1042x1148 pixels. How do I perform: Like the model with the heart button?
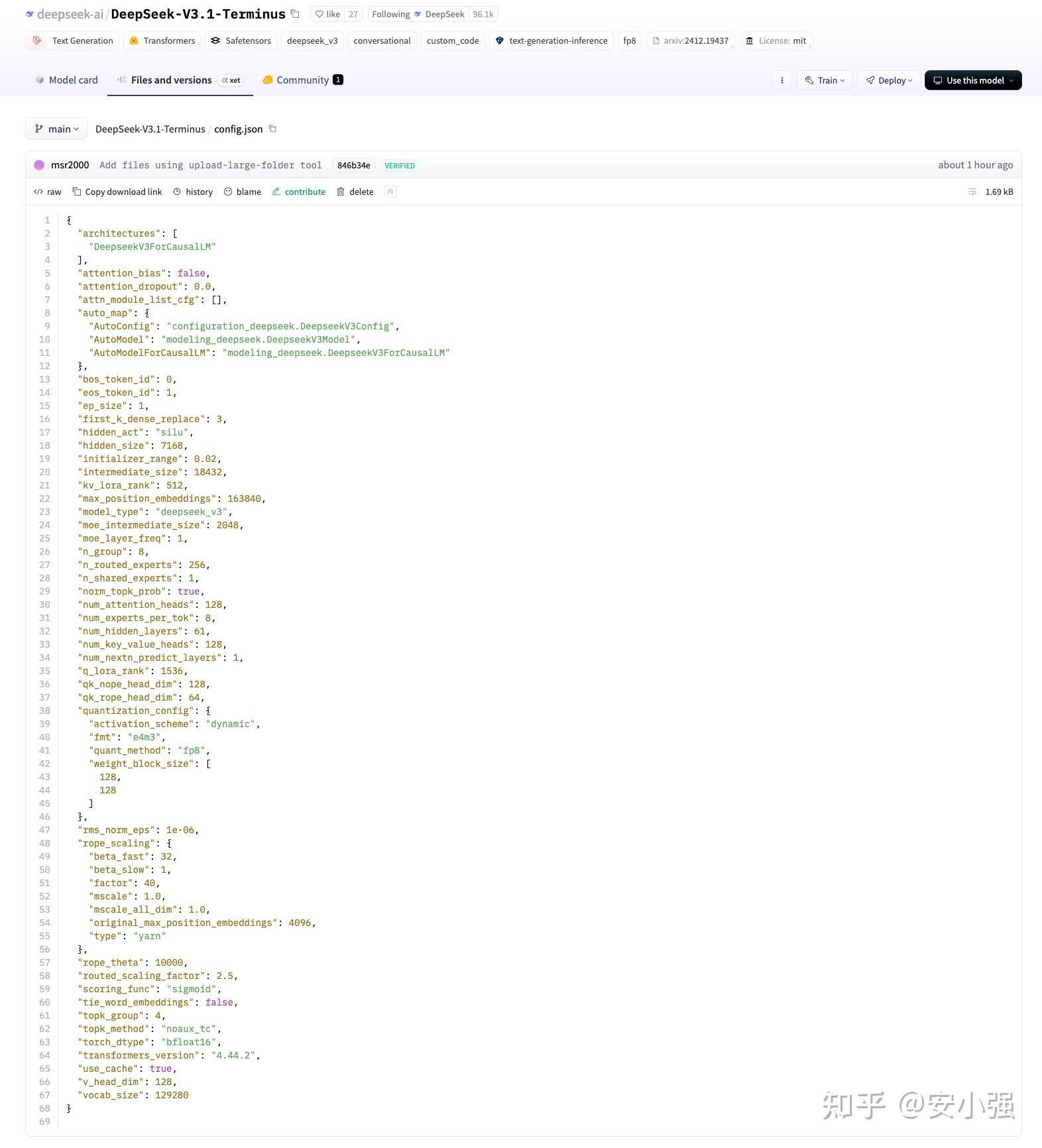[327, 14]
